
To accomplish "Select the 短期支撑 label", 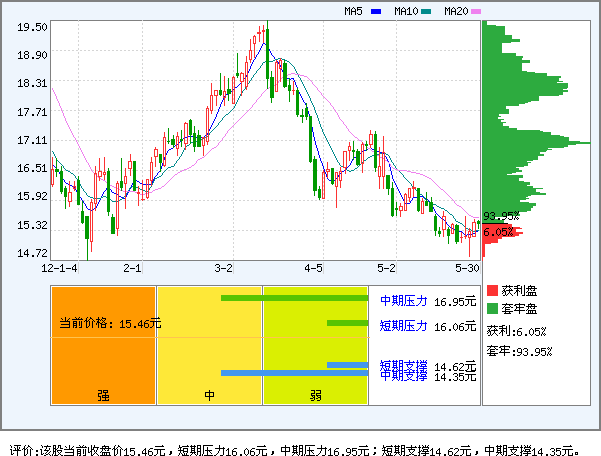I will (403, 365).
